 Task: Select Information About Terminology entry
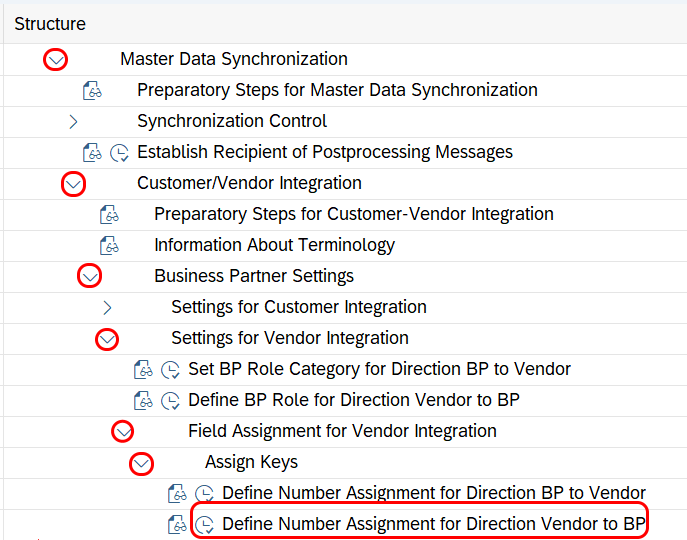[274, 245]
